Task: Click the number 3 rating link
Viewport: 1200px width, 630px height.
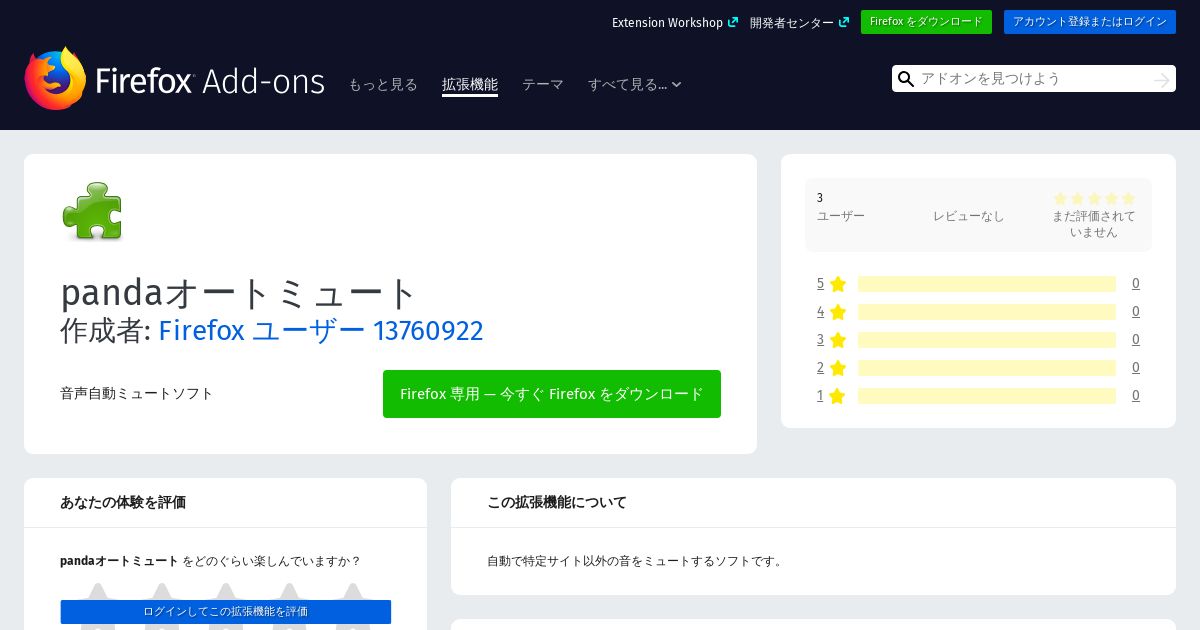Action: click(820, 340)
